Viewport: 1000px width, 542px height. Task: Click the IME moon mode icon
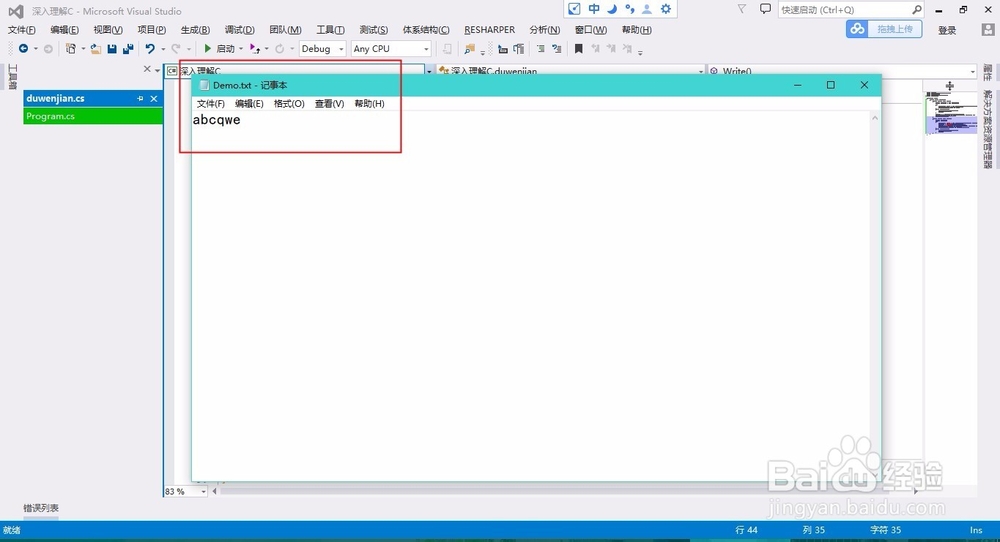pos(612,9)
